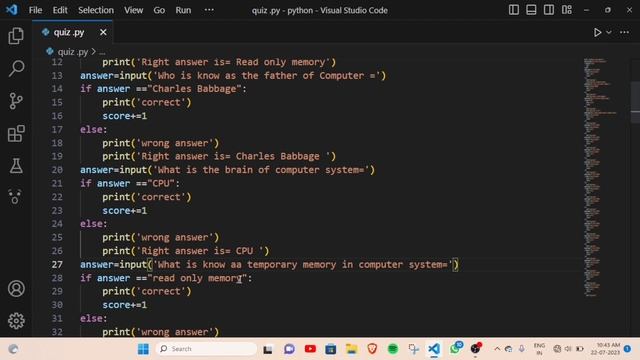640x360 pixels.
Task: Open volume speaker tray icon
Action: click(568, 349)
